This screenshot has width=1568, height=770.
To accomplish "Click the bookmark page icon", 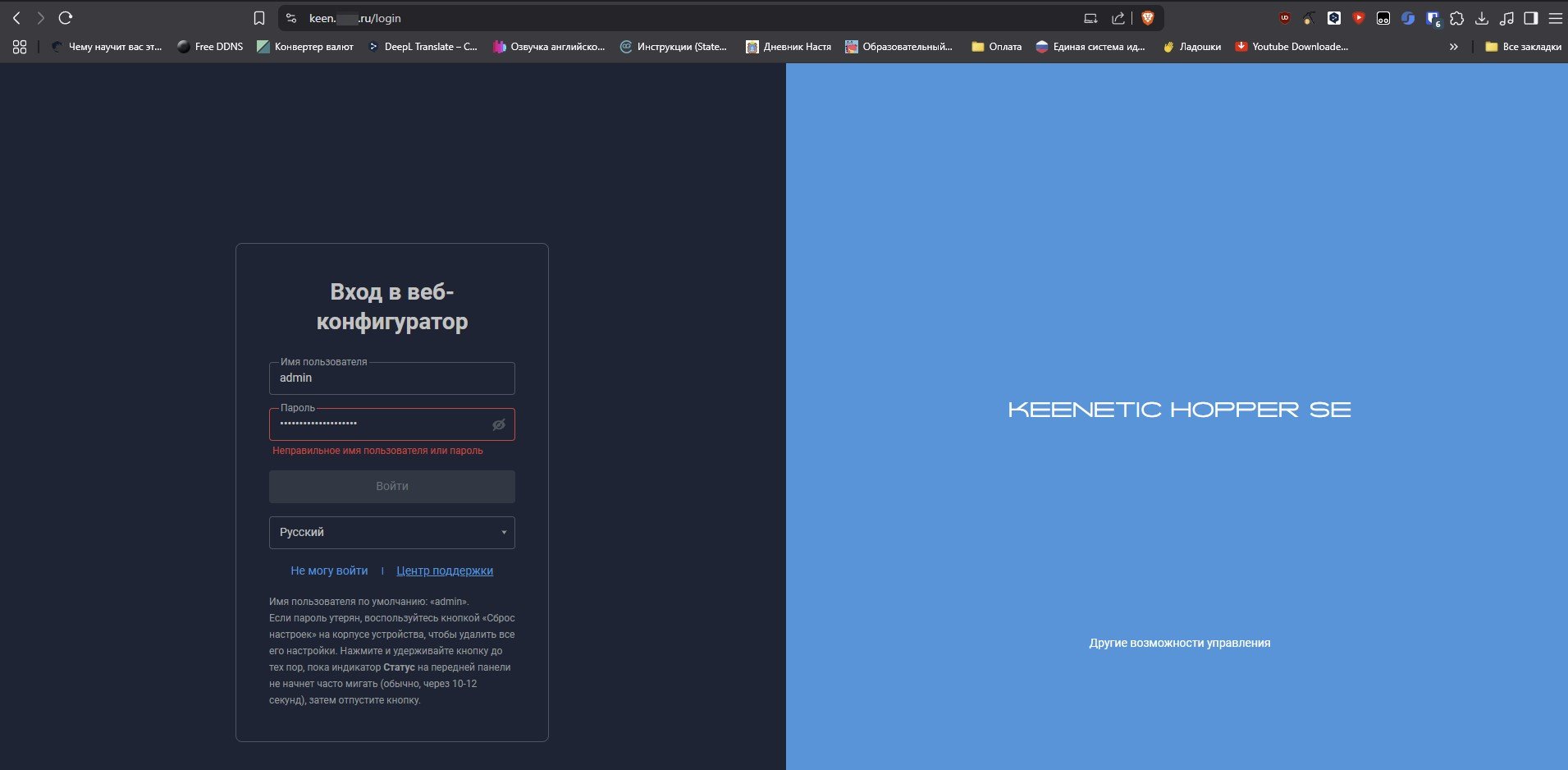I will coord(259,18).
